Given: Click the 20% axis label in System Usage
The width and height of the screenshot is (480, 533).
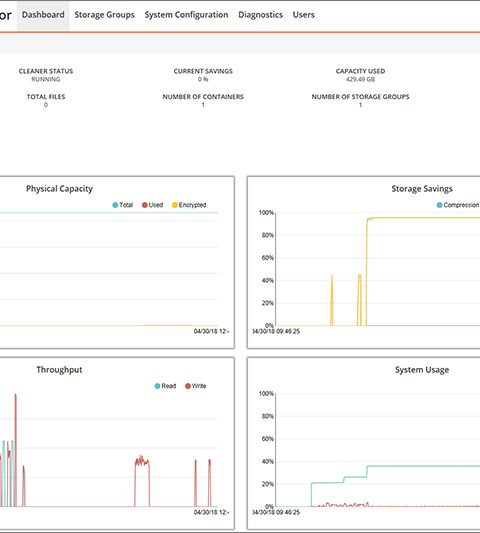Looking at the screenshot, I should point(268,484).
